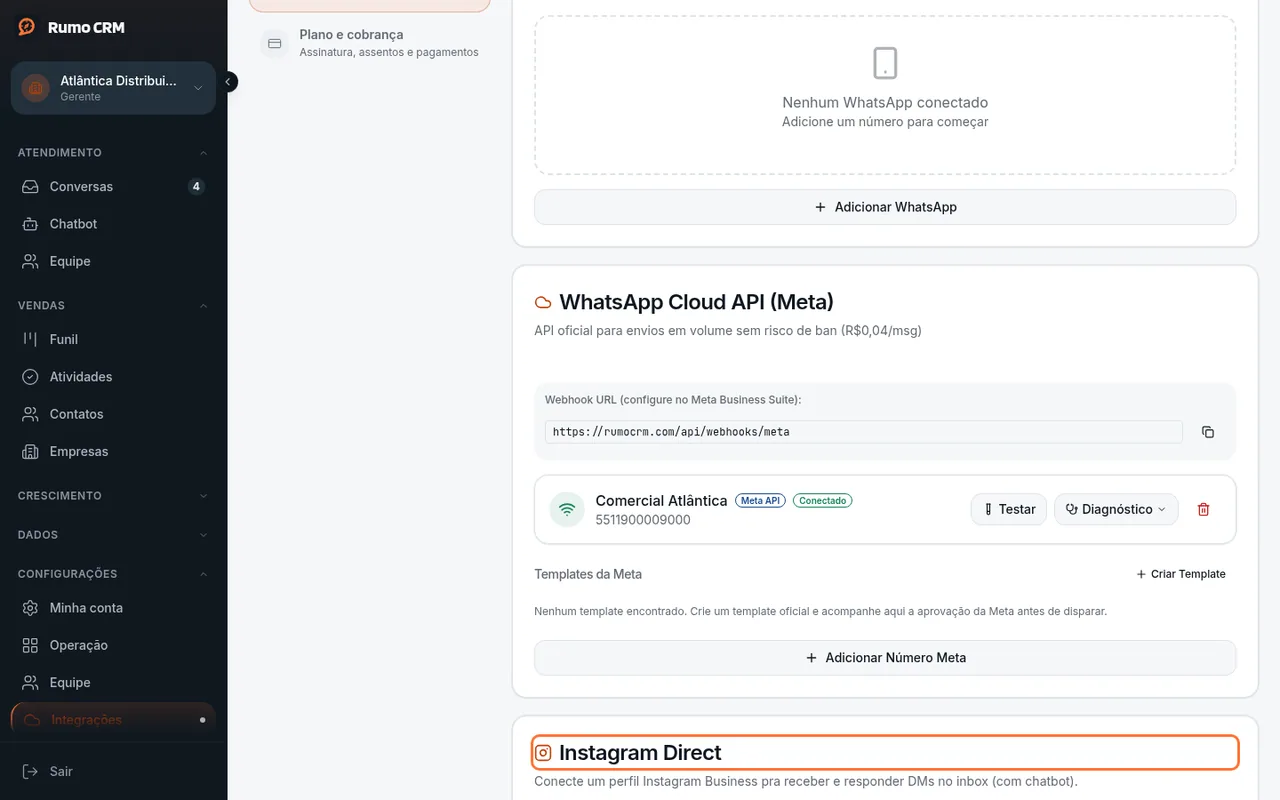Viewport: 1280px width, 800px height.
Task: Open the Diagnóstico dropdown
Action: 1116,509
